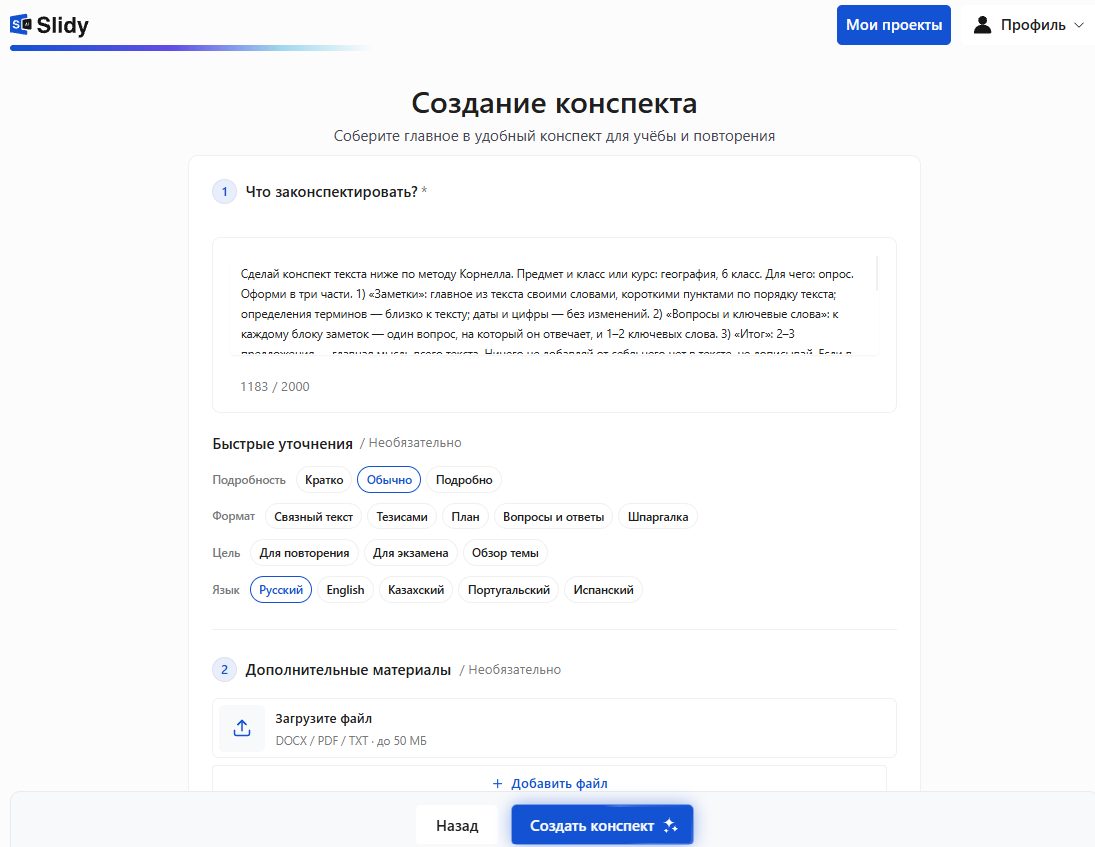This screenshot has height=847, width=1095.
Task: Click the plus icon before Добавить файл
Action: (x=497, y=783)
